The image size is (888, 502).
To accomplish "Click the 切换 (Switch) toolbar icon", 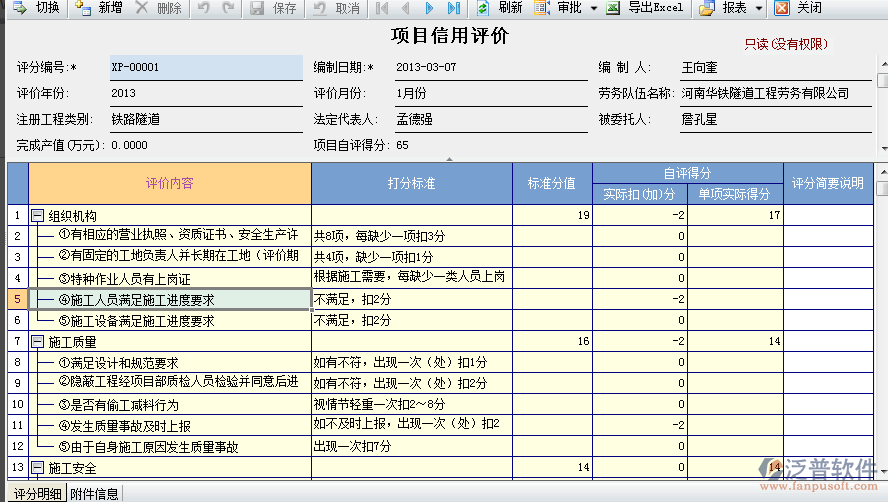I will 18,8.
